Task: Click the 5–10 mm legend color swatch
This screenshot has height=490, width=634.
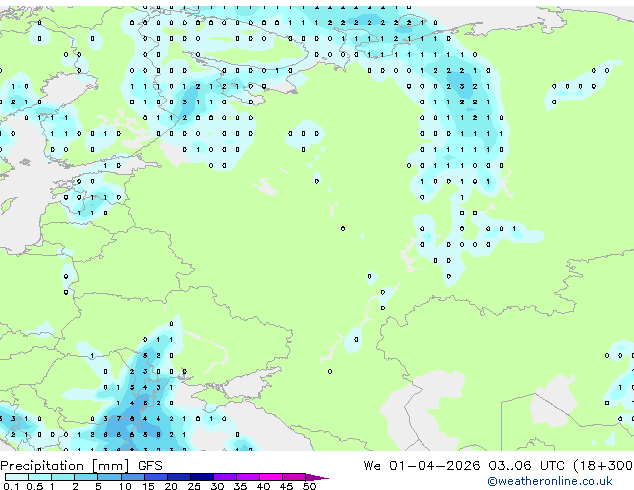Action: point(110,477)
